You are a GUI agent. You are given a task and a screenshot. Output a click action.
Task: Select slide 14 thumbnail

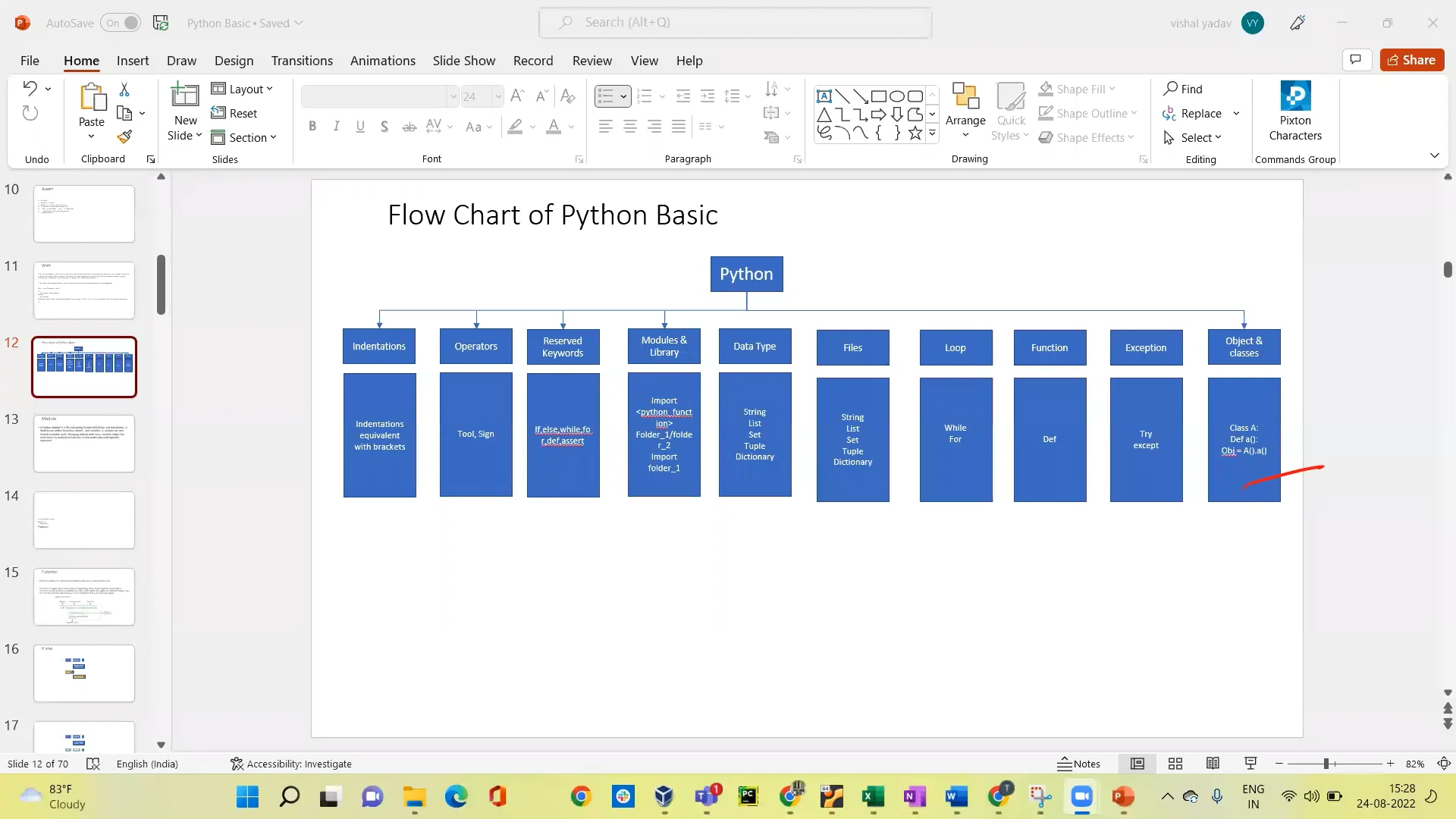[83, 519]
